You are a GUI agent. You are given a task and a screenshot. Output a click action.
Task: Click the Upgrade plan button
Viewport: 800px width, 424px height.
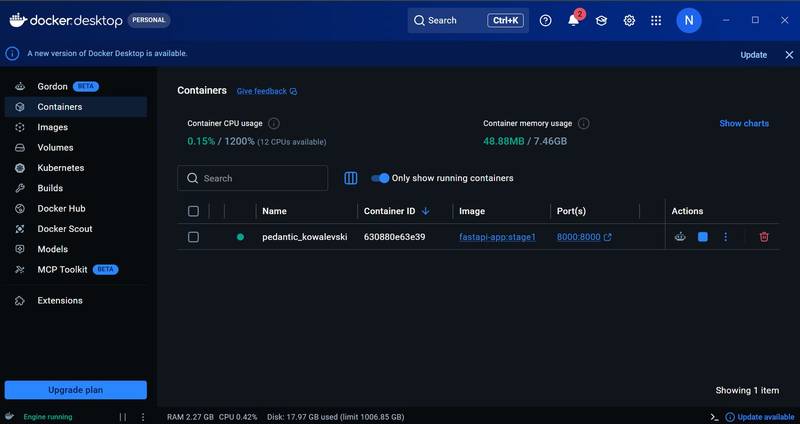(76, 390)
